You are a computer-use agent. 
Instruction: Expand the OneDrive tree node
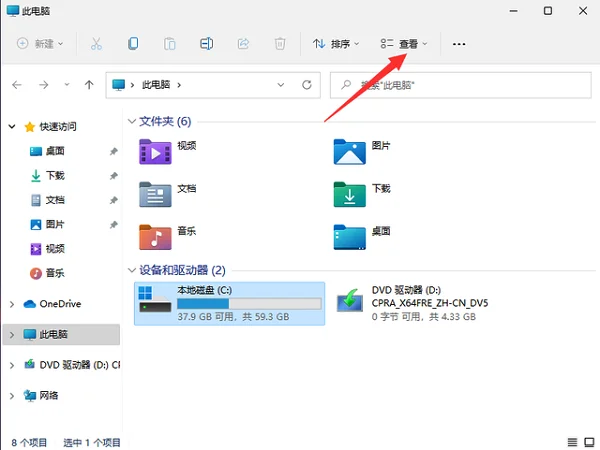pos(12,304)
